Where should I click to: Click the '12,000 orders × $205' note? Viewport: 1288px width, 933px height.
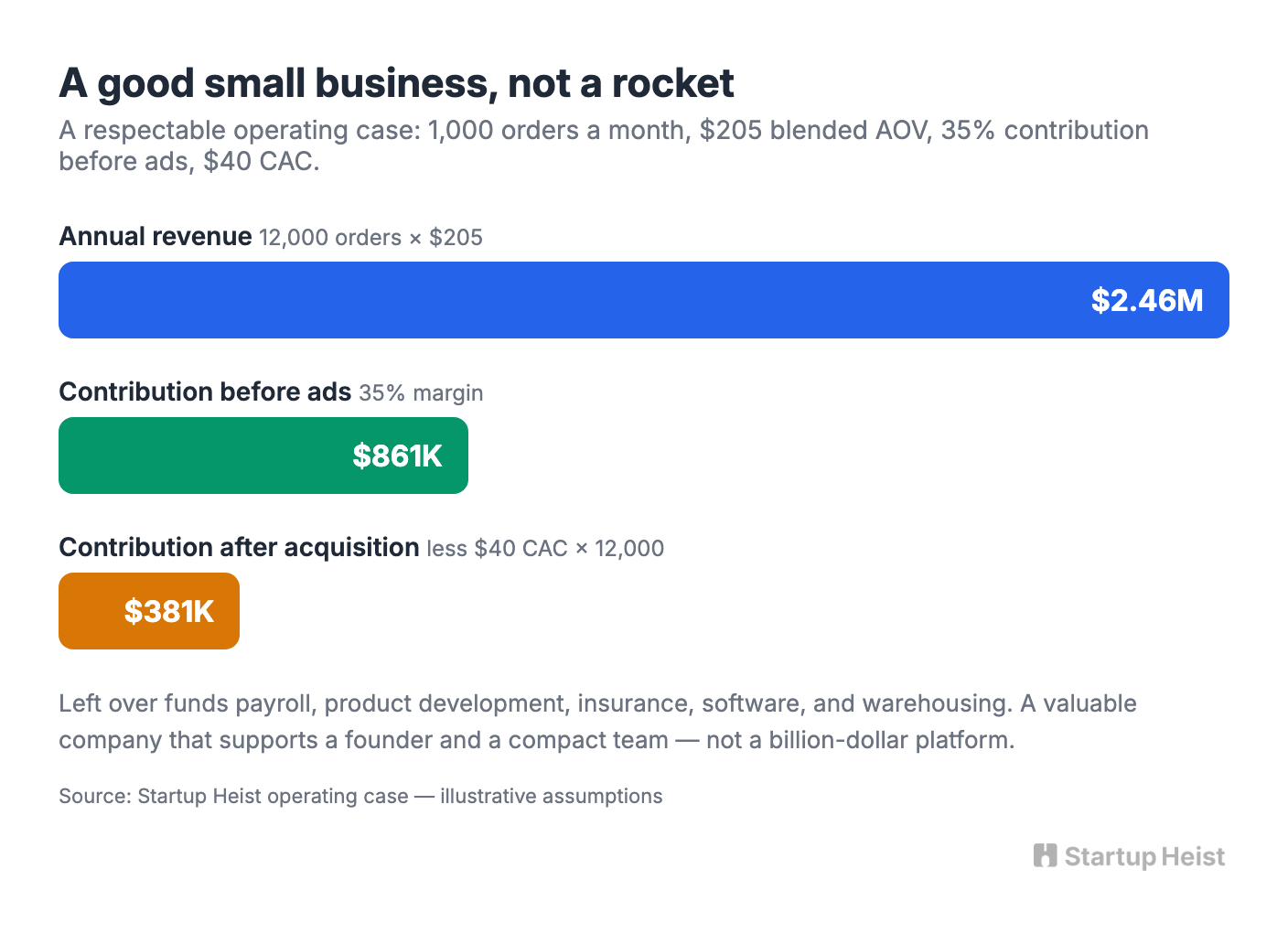pos(370,238)
